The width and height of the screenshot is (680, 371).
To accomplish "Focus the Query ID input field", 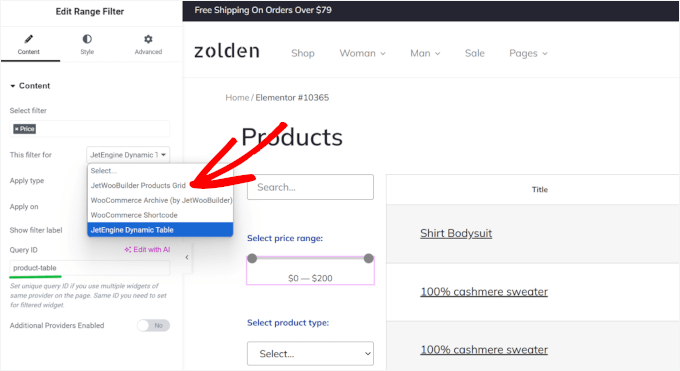I will tap(90, 268).
